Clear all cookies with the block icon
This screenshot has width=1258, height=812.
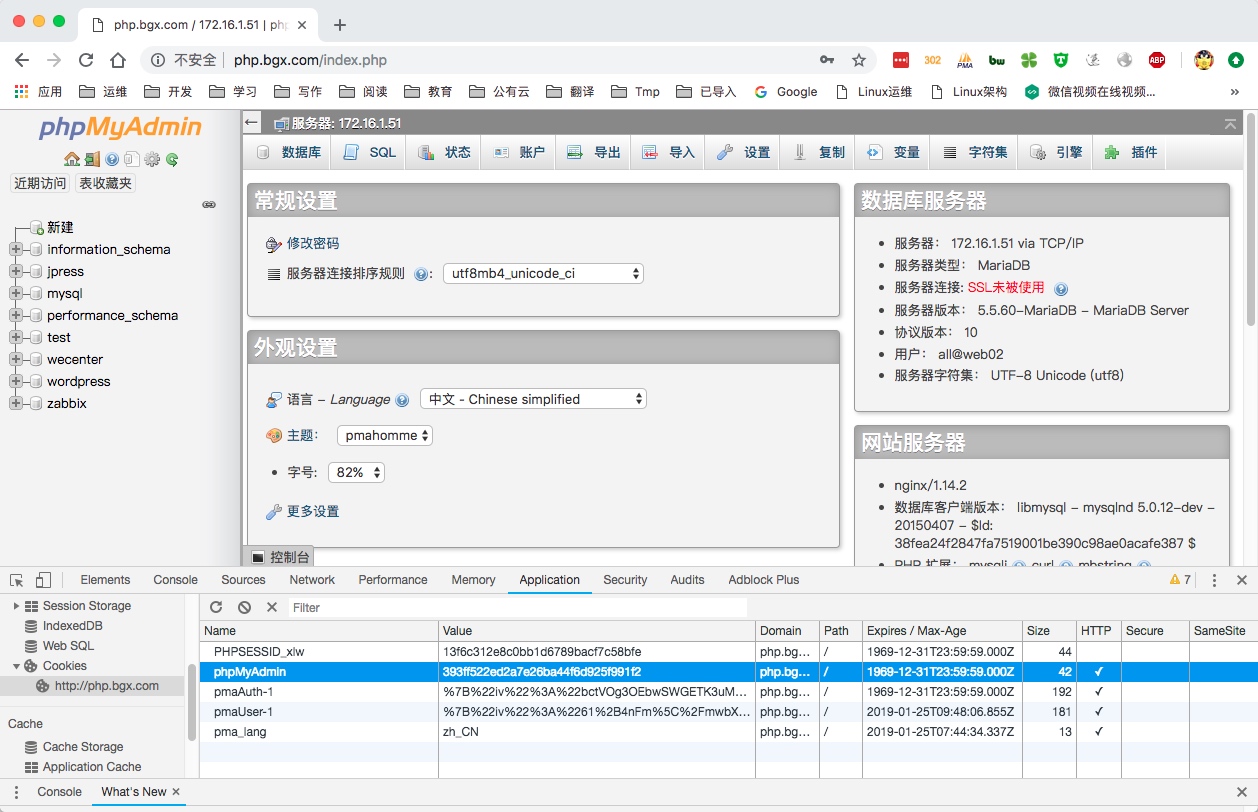click(244, 607)
